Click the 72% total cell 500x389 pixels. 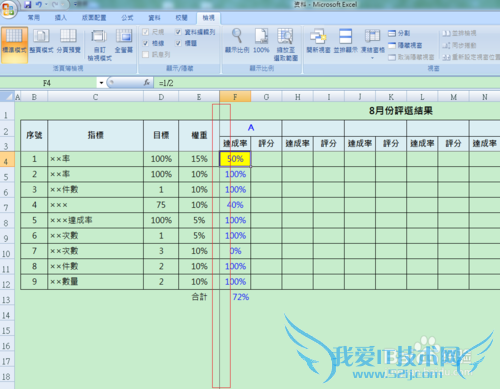coord(235,297)
